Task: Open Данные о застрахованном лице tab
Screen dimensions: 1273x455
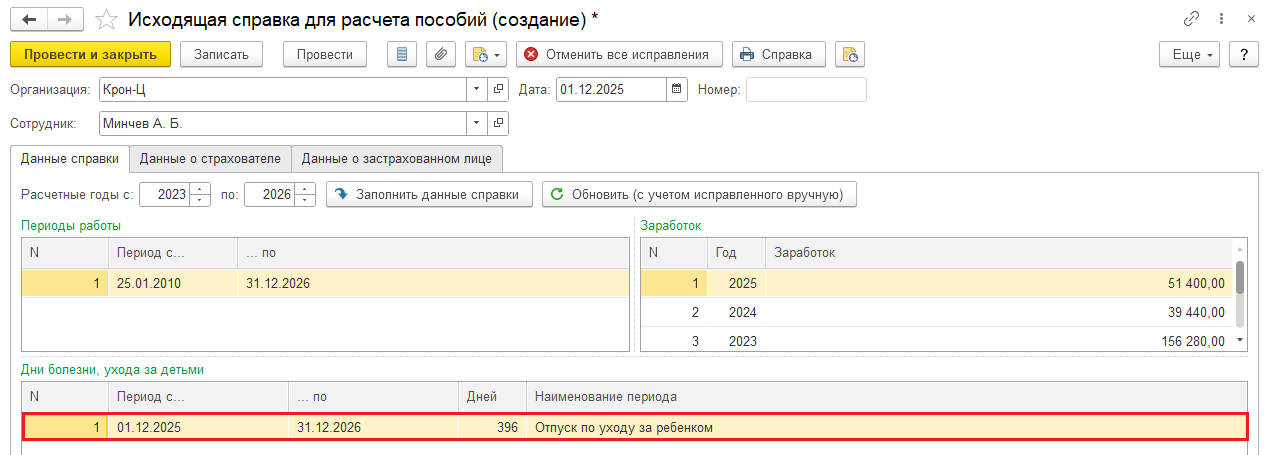Action: [x=397, y=158]
